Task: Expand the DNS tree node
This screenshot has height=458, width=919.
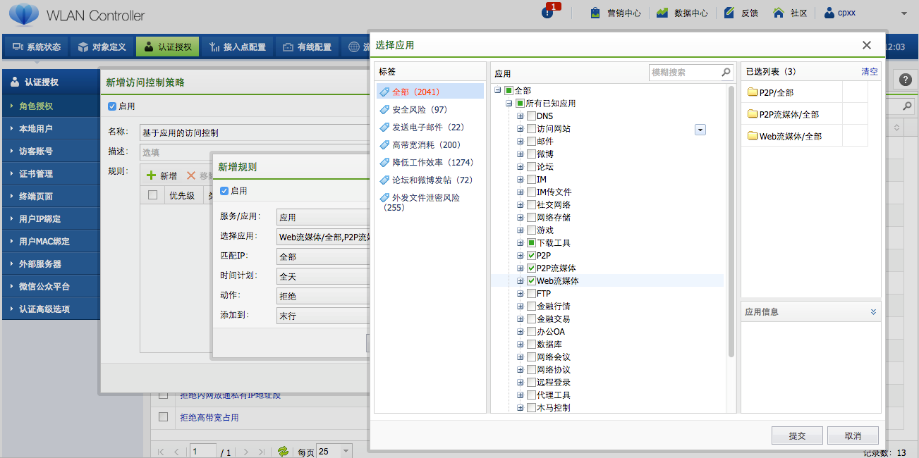Action: [520, 116]
